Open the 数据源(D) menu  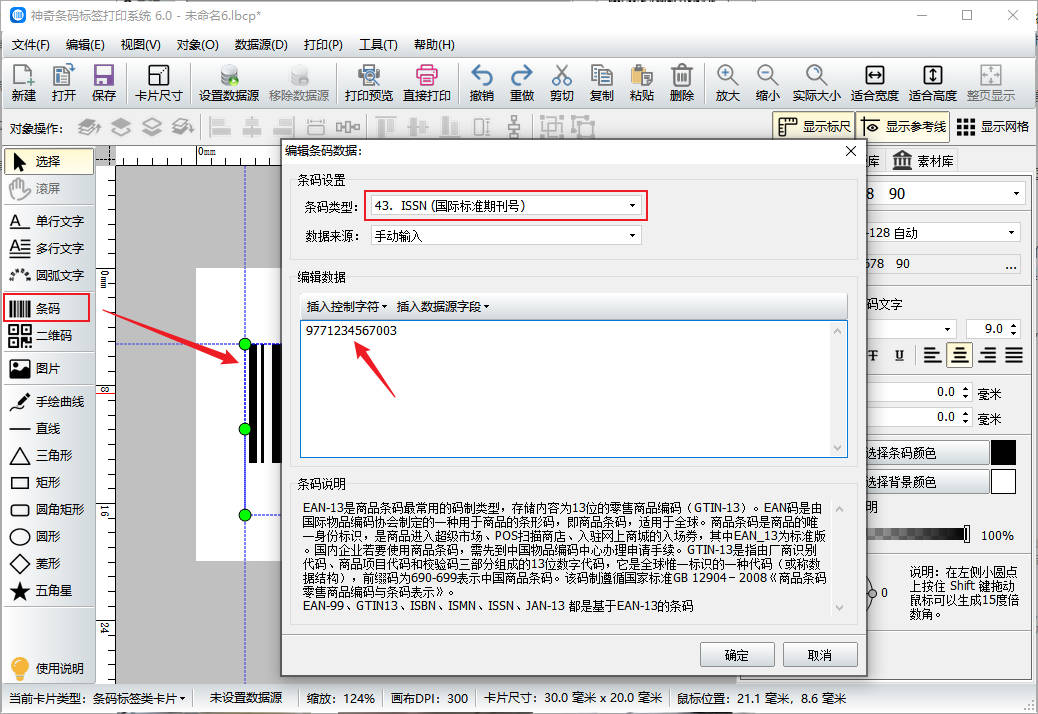(x=261, y=45)
